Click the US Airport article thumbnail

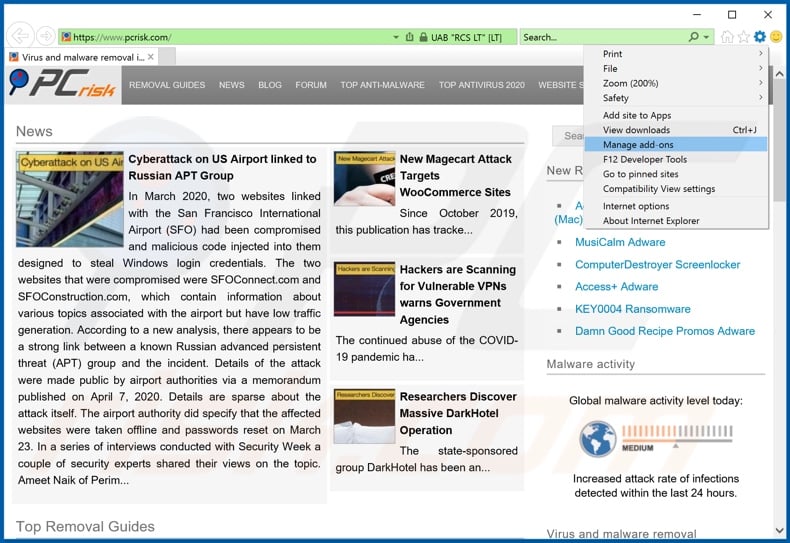(70, 199)
